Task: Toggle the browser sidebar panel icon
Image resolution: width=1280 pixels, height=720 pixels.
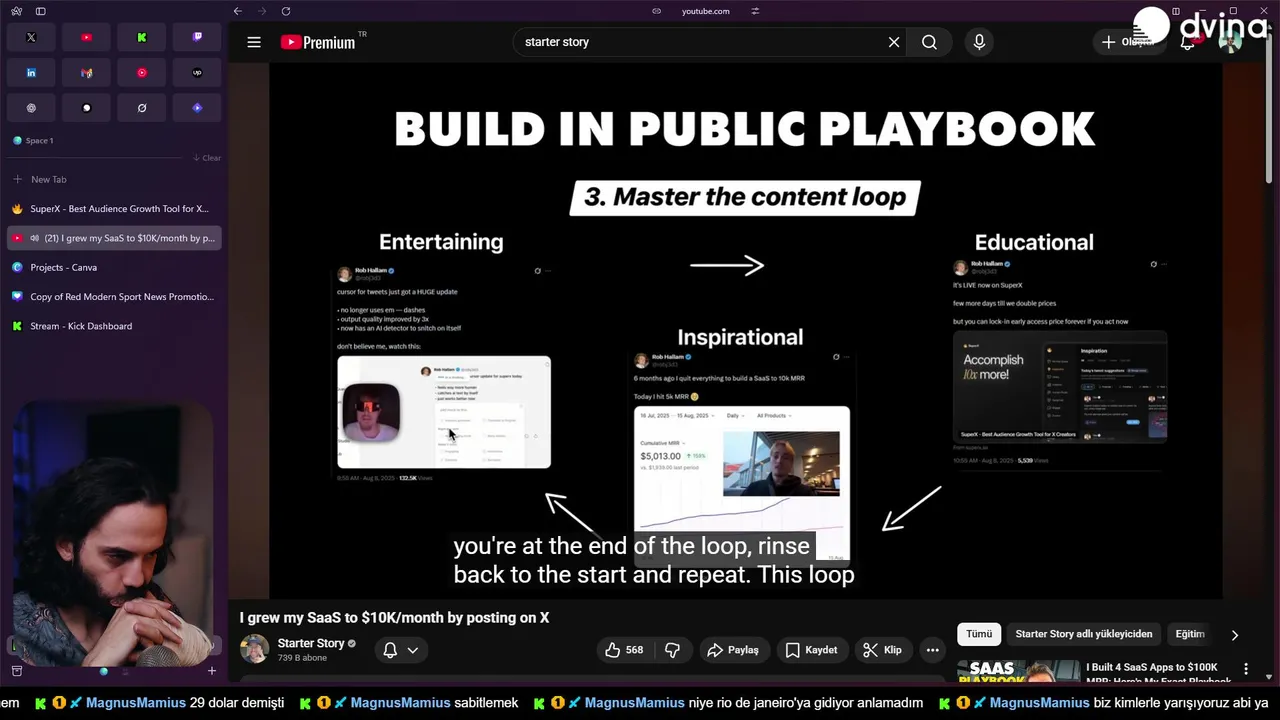Action: click(40, 11)
